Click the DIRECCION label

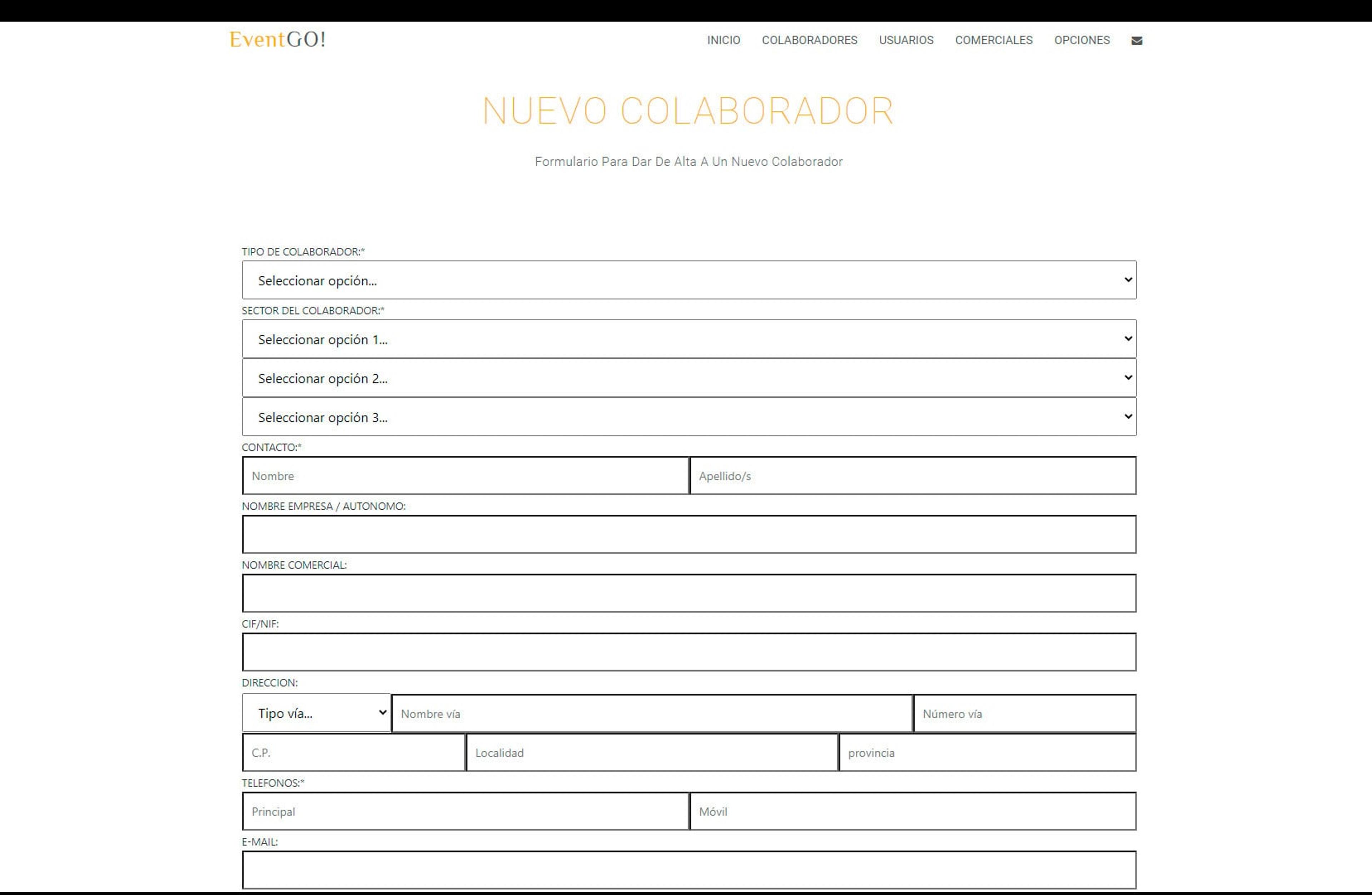coord(269,683)
